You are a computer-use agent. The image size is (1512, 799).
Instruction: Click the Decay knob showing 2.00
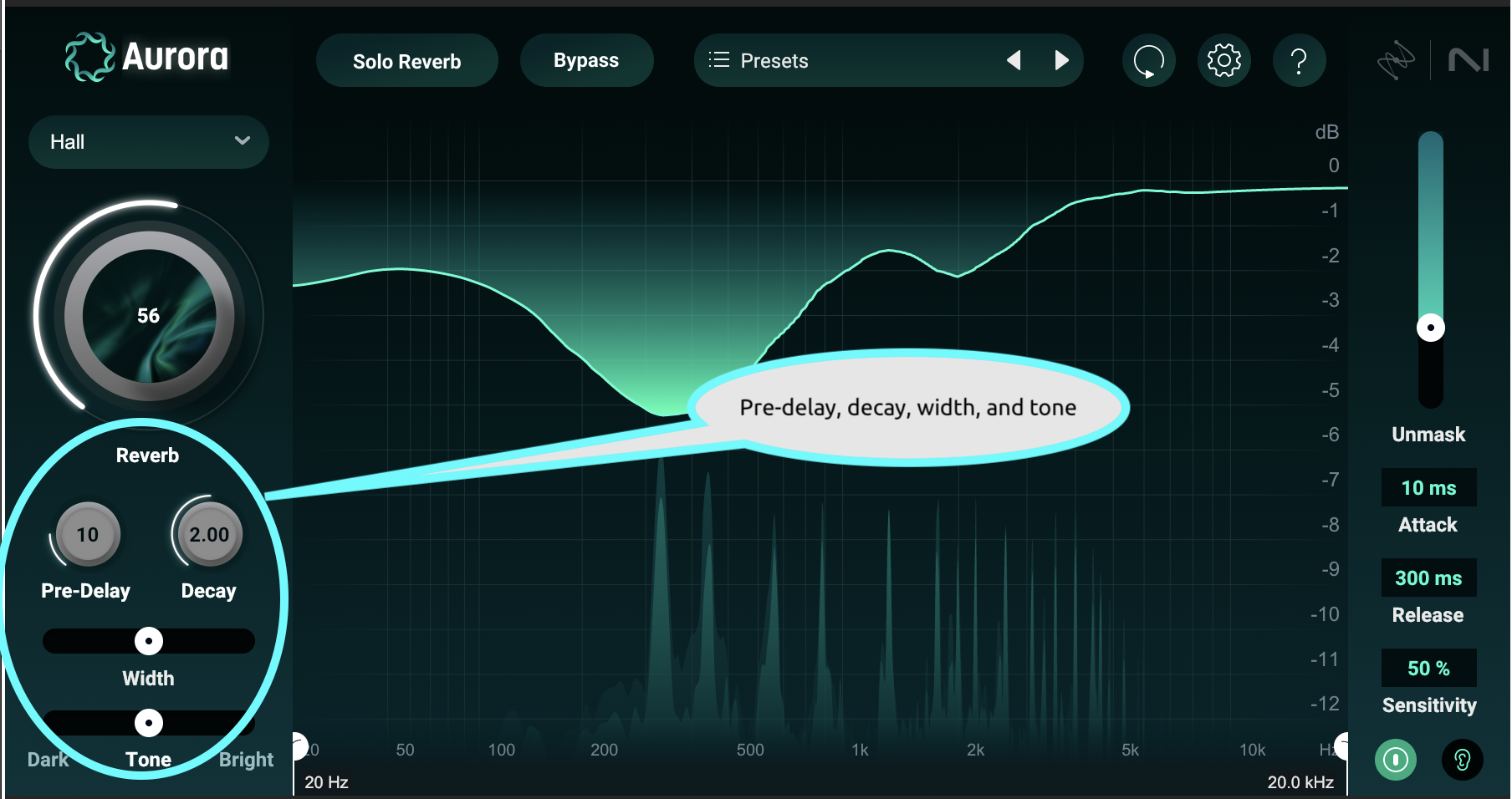209,535
